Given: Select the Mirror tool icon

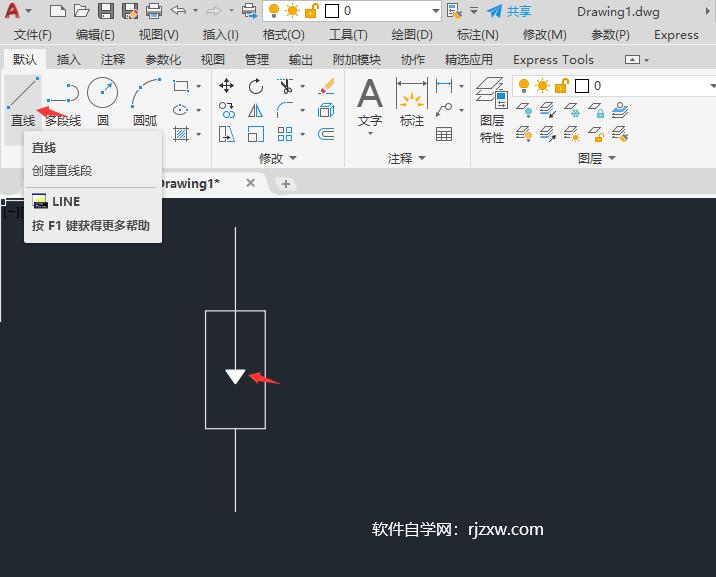Looking at the screenshot, I should pos(256,110).
